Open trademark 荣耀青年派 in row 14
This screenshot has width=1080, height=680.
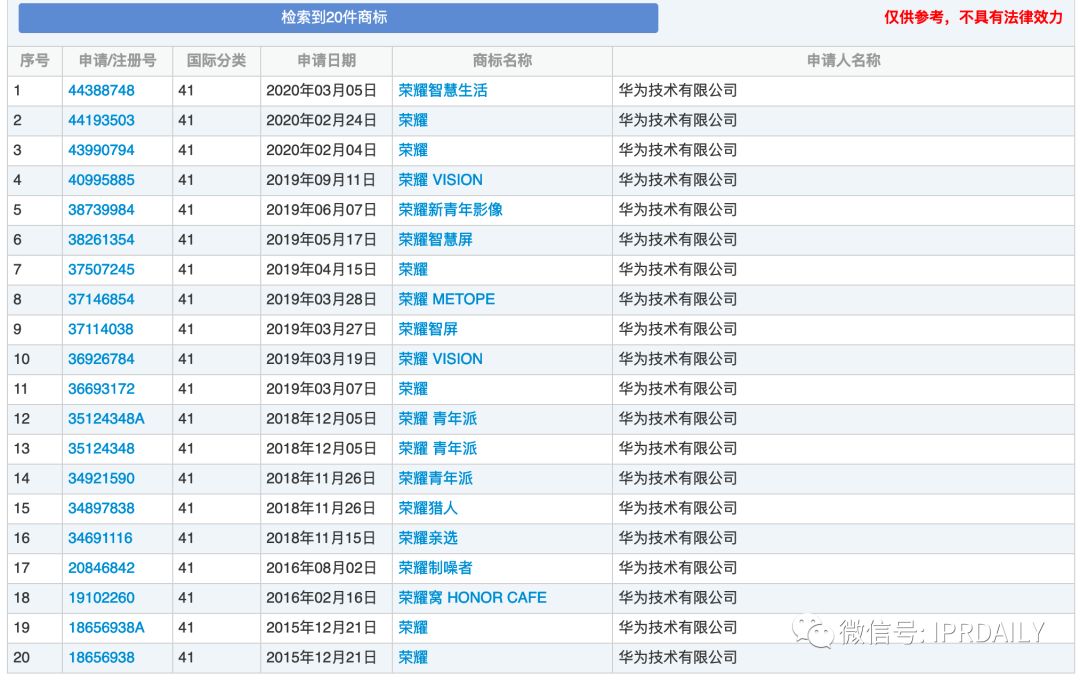[435, 478]
